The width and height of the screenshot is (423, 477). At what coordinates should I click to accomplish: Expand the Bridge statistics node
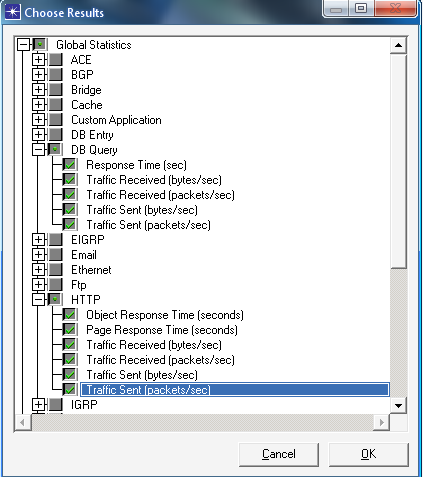click(x=38, y=90)
